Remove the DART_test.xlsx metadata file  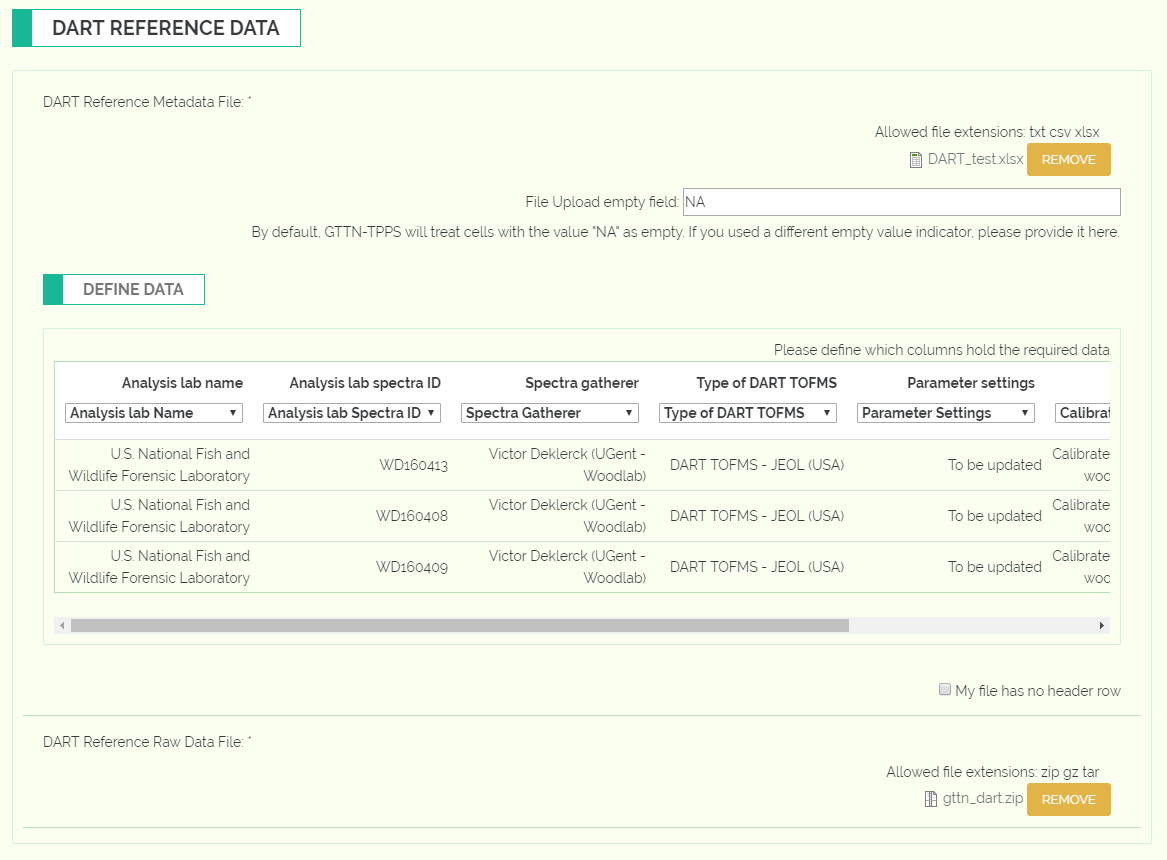[1068, 160]
